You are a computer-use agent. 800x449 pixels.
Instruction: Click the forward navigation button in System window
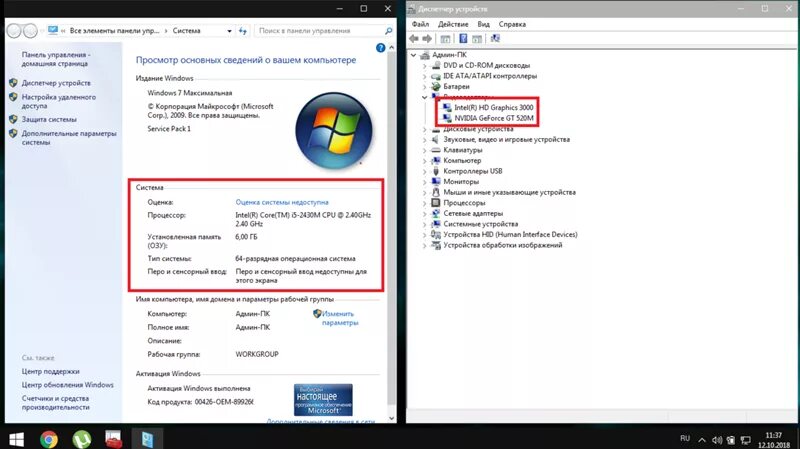(x=30, y=31)
